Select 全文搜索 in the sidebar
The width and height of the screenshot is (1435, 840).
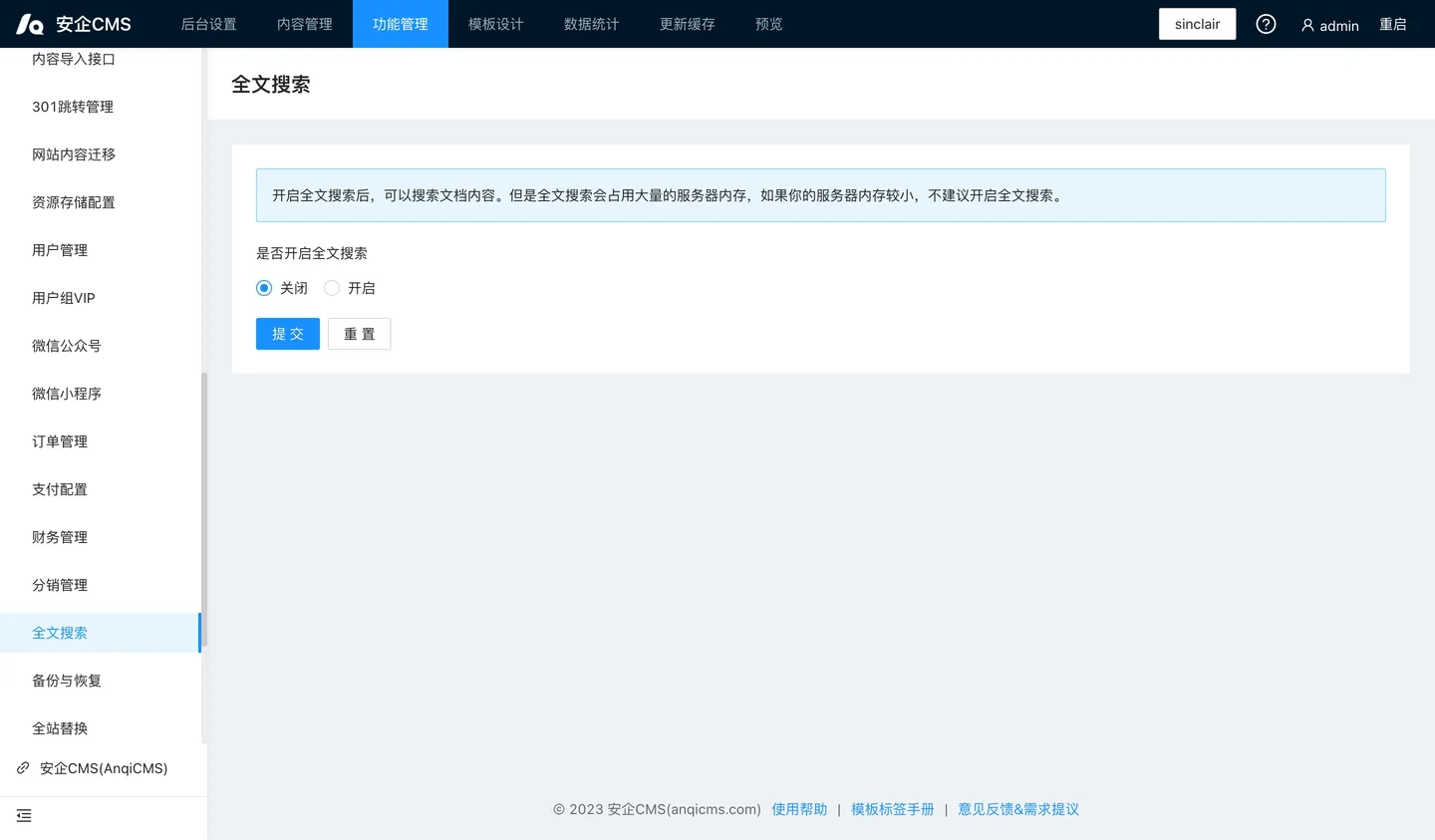100,633
